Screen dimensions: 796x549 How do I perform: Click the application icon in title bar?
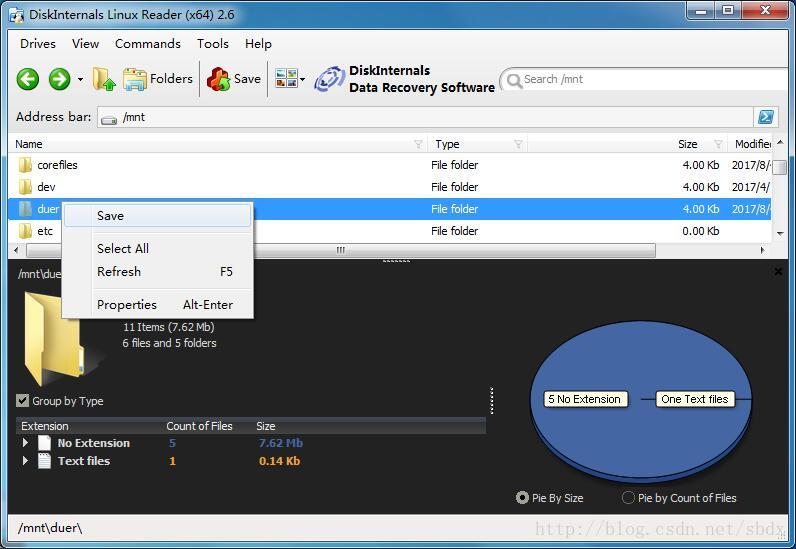click(17, 15)
